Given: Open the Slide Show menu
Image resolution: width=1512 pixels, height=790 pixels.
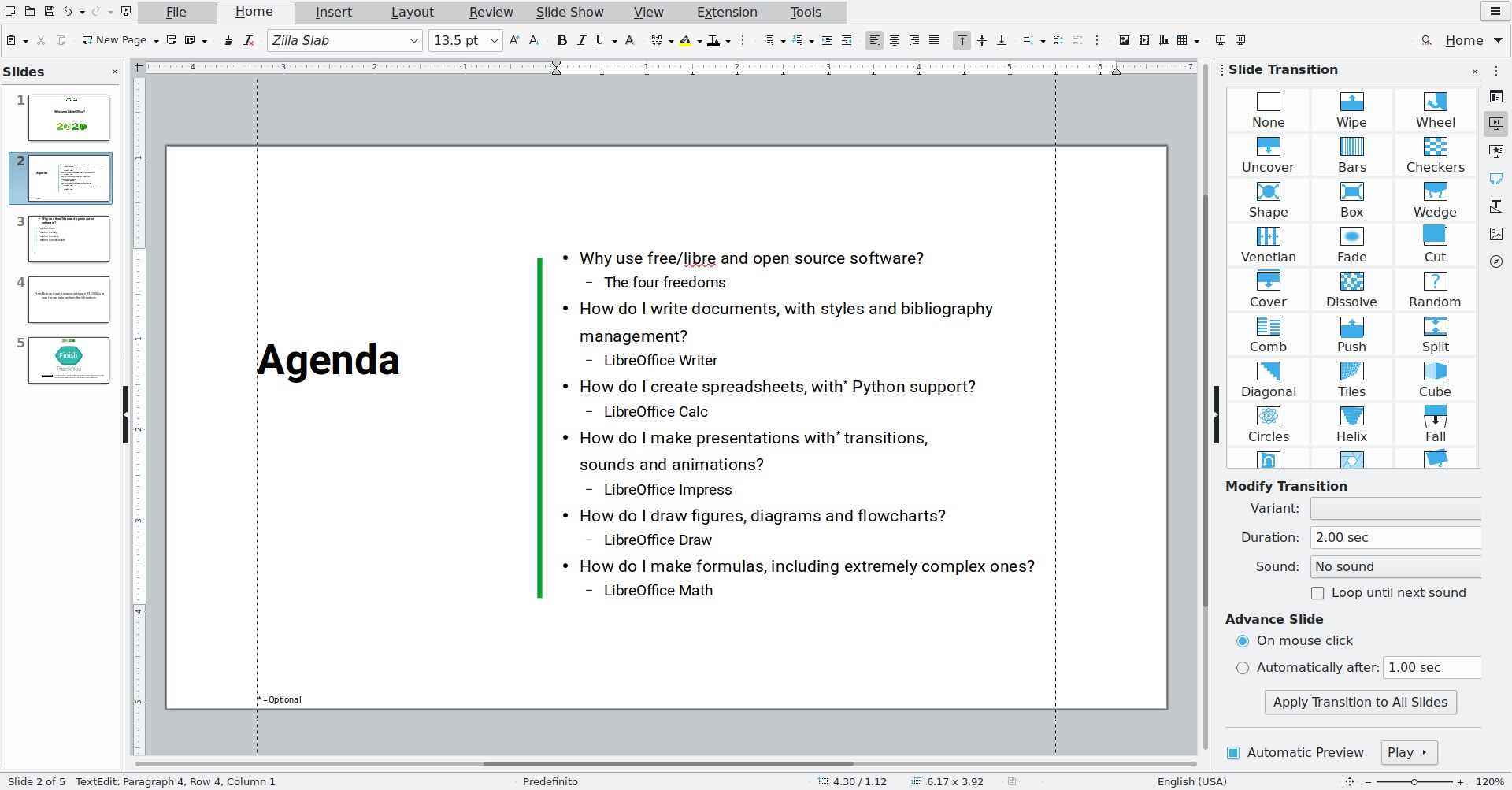Looking at the screenshot, I should tap(569, 12).
